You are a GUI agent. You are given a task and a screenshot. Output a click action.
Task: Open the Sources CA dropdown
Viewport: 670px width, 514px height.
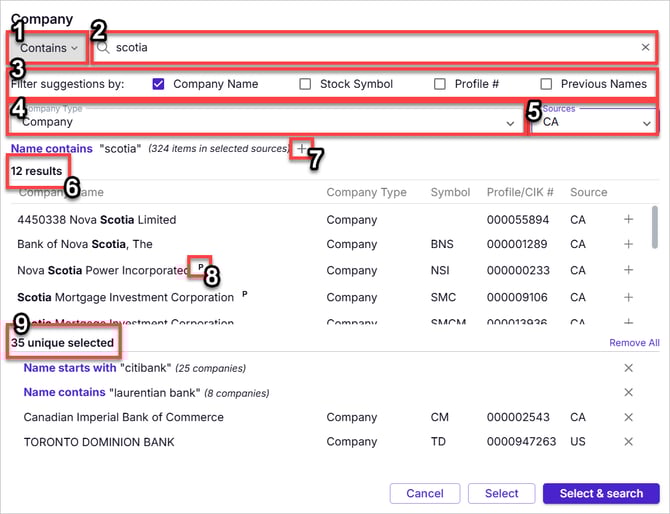(x=595, y=122)
